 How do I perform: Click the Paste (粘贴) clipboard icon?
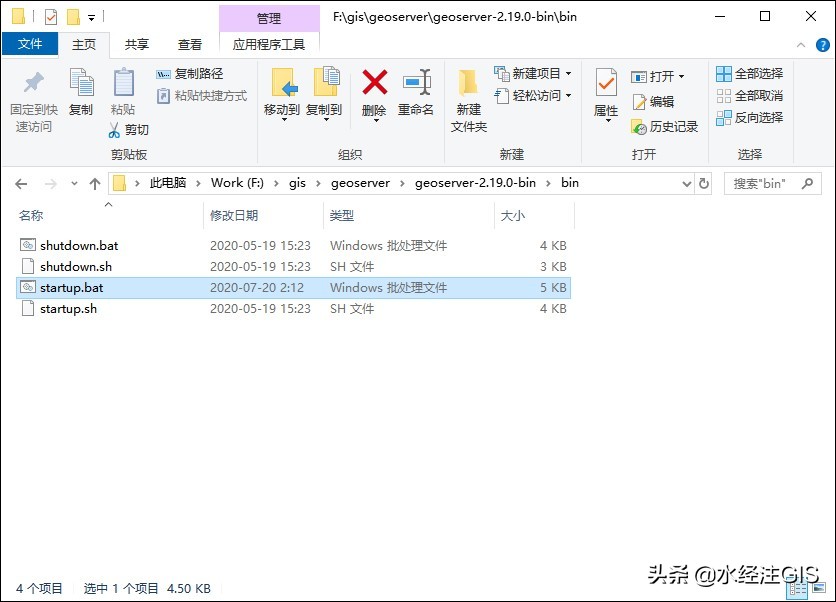coord(123,82)
